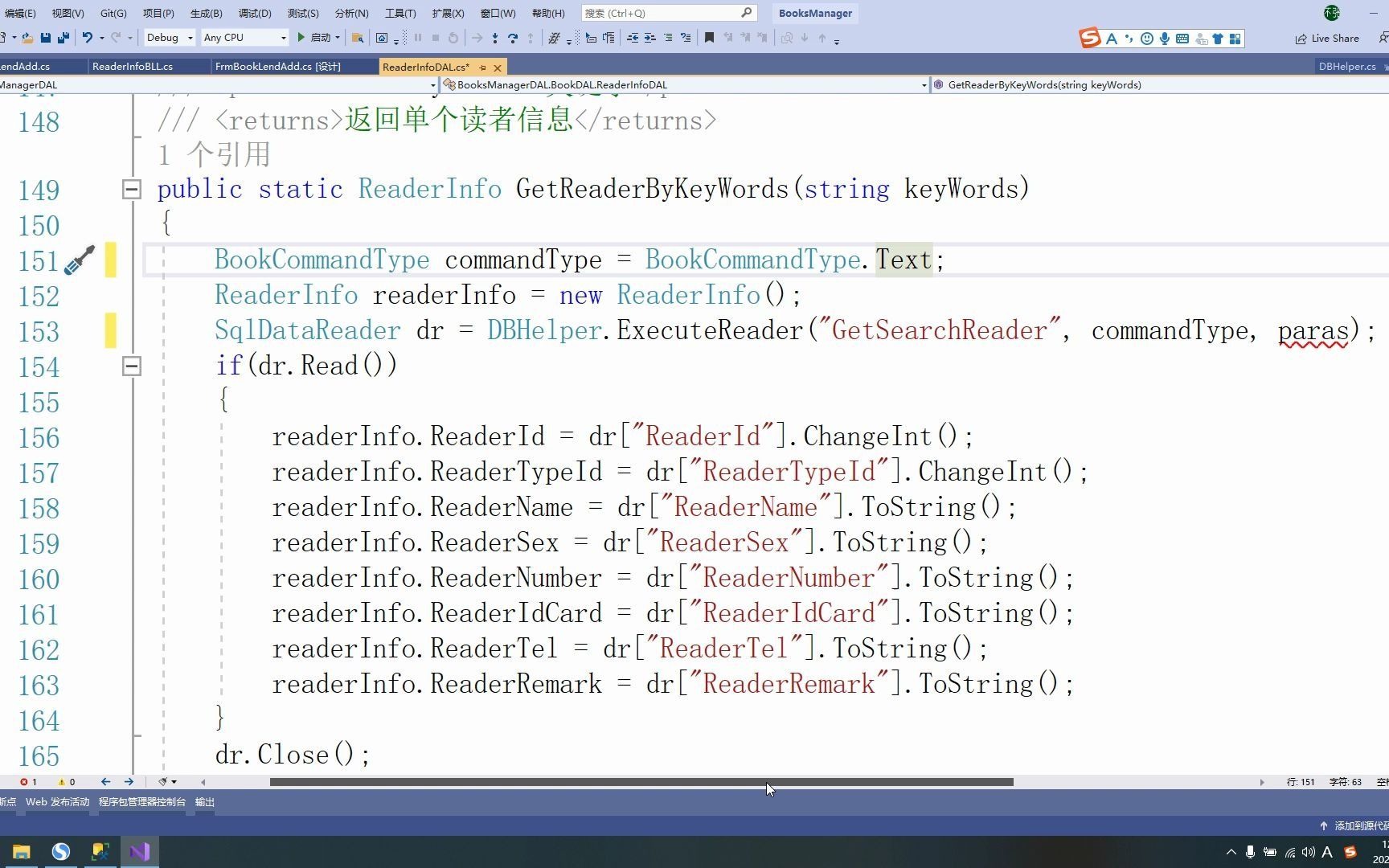Image resolution: width=1389 pixels, height=868 pixels.
Task: Click the Step Into debug icon
Action: (495, 38)
